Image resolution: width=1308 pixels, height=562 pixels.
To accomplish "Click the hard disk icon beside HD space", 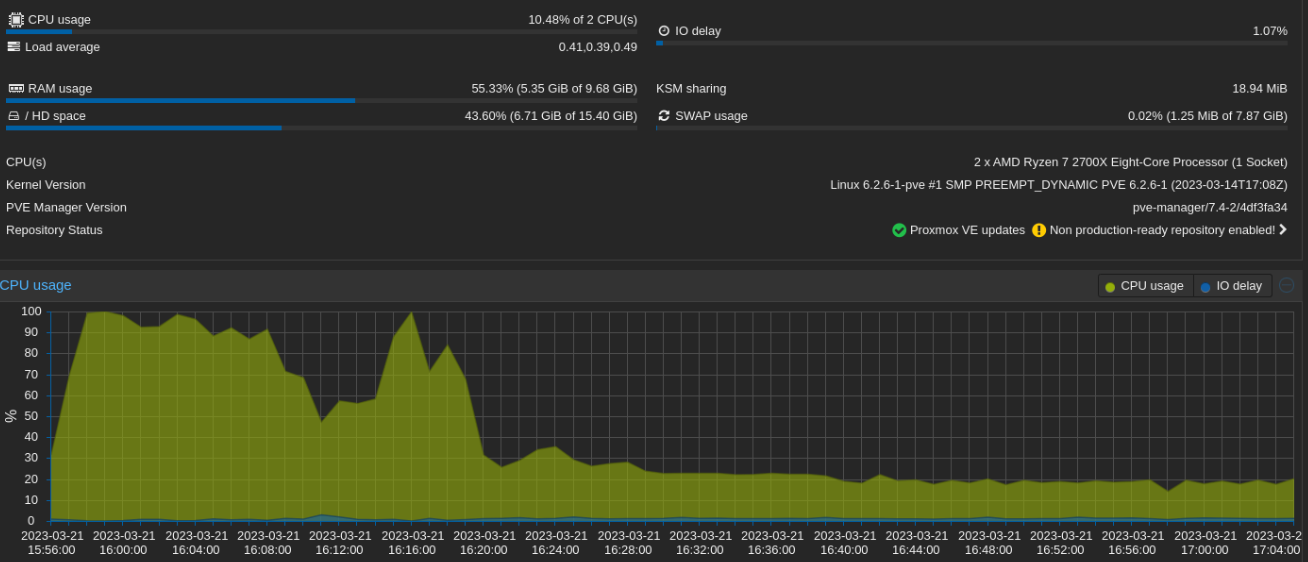I will point(14,116).
